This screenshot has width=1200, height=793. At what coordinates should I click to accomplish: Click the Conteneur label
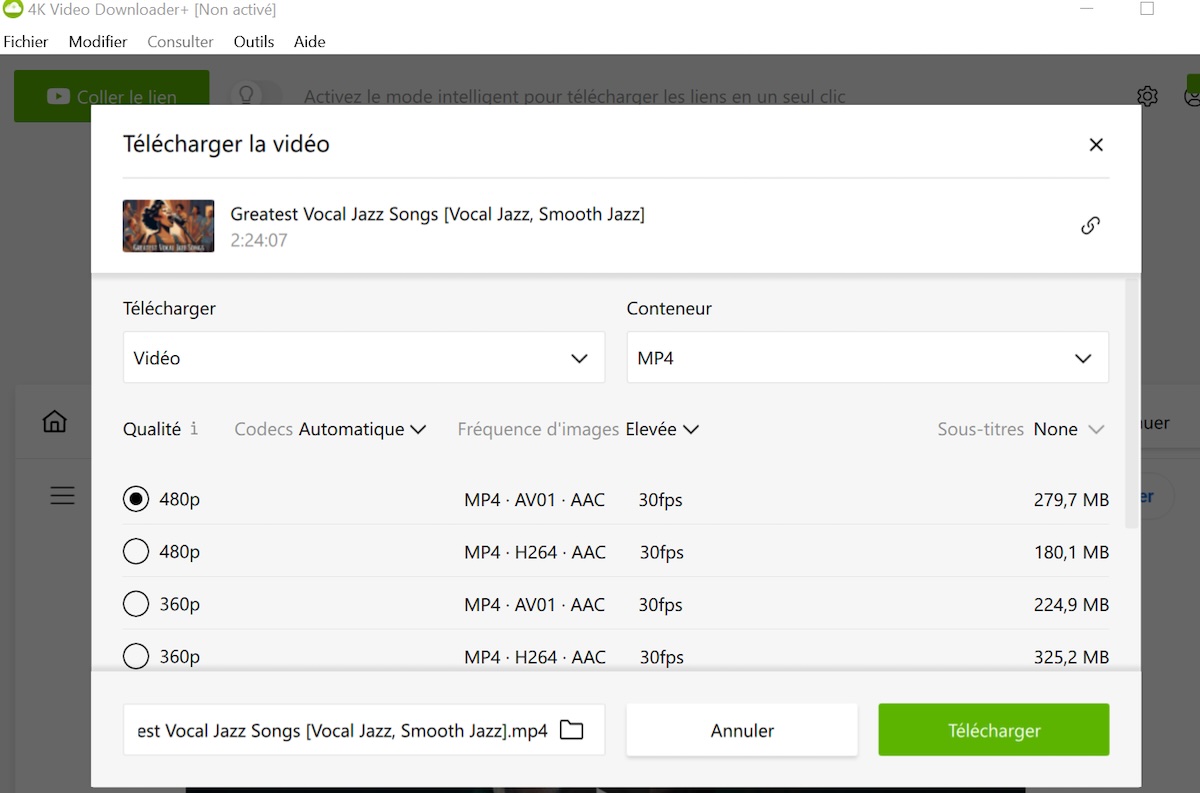click(x=669, y=308)
